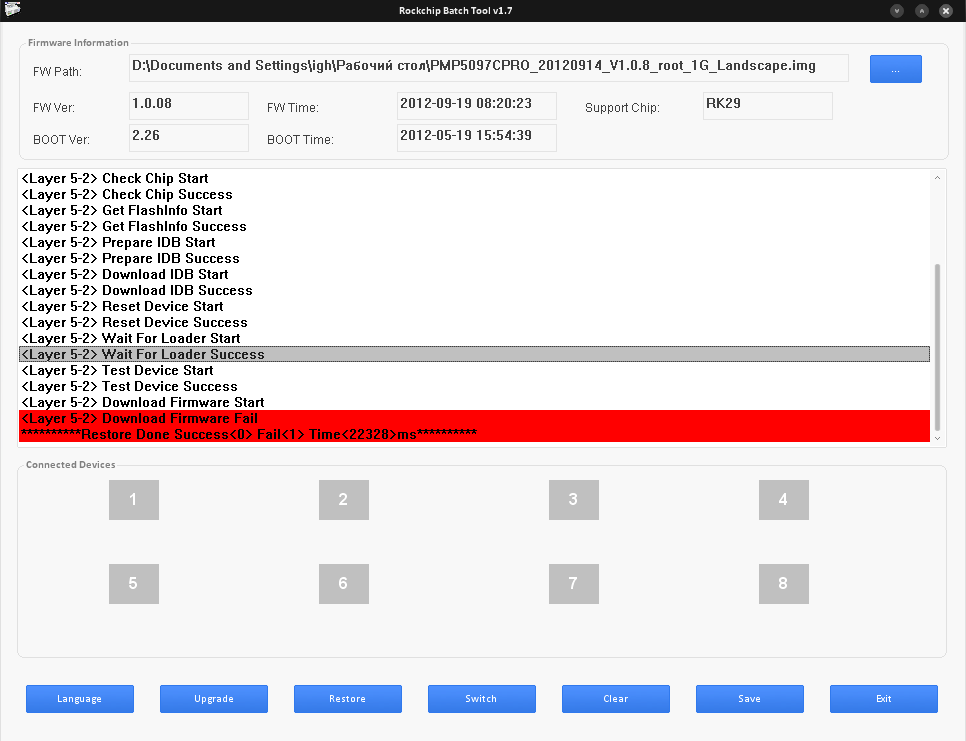
Task: Select log row 'Reset Device Success'
Action: (474, 322)
